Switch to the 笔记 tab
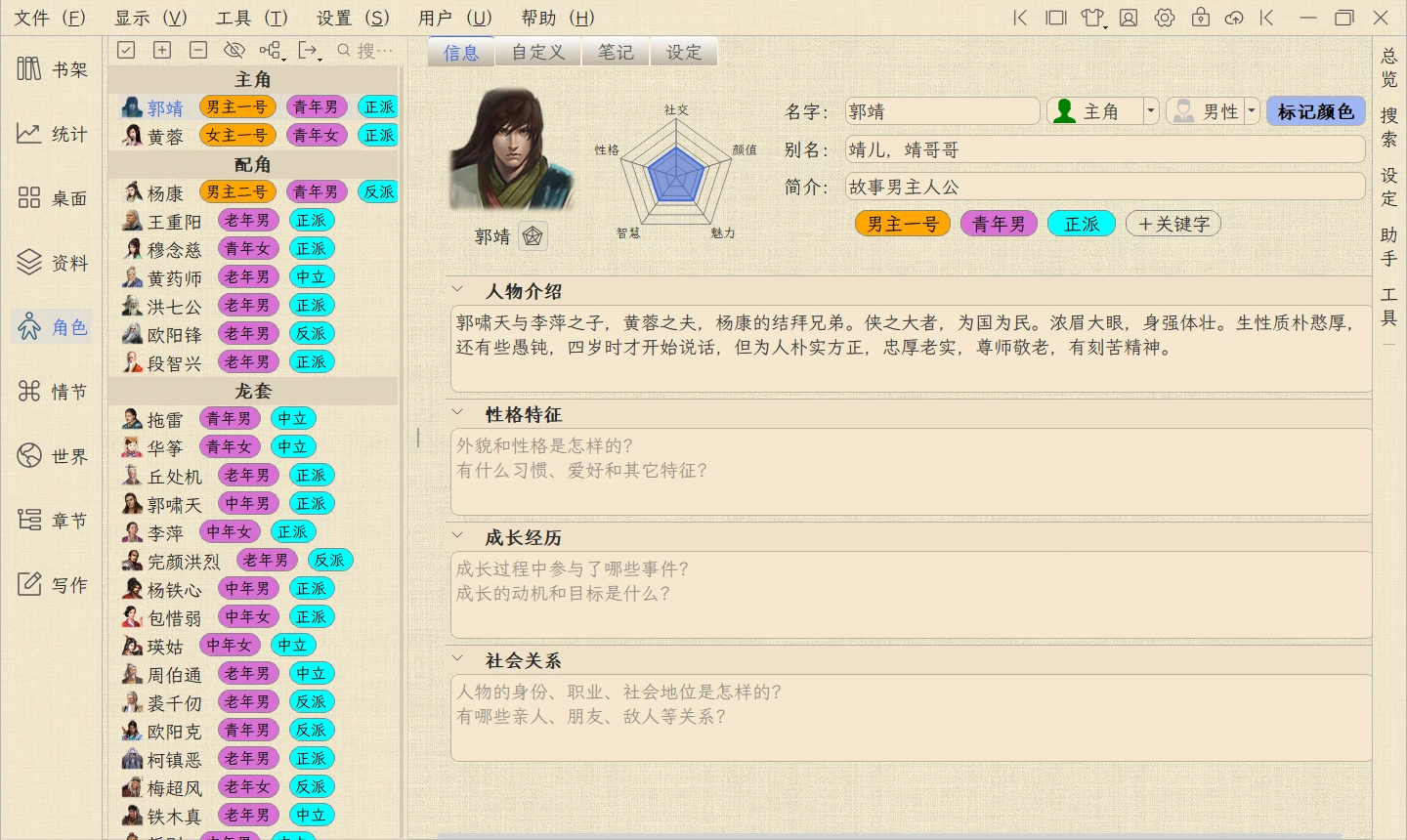 pos(616,53)
